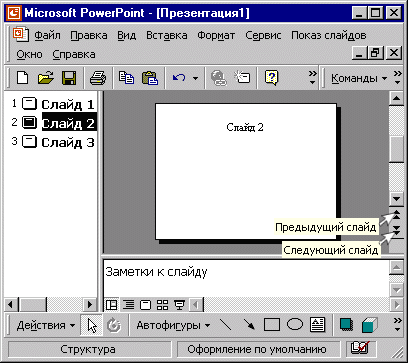The image size is (408, 363).
Task: Select Слайд 3 in the outline
Action: 68,143
